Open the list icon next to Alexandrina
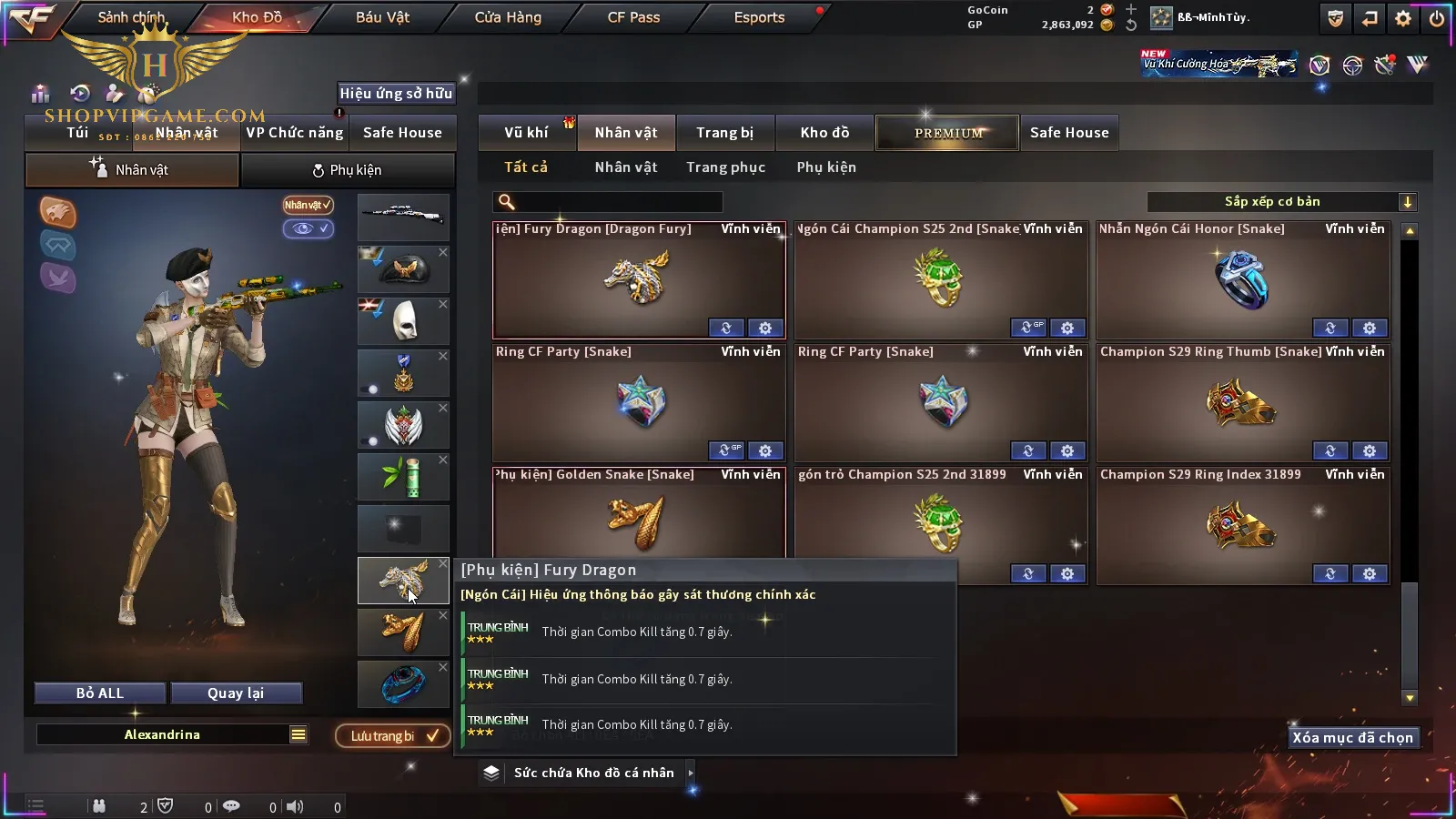Image resolution: width=1456 pixels, height=819 pixels. pyautogui.click(x=298, y=734)
